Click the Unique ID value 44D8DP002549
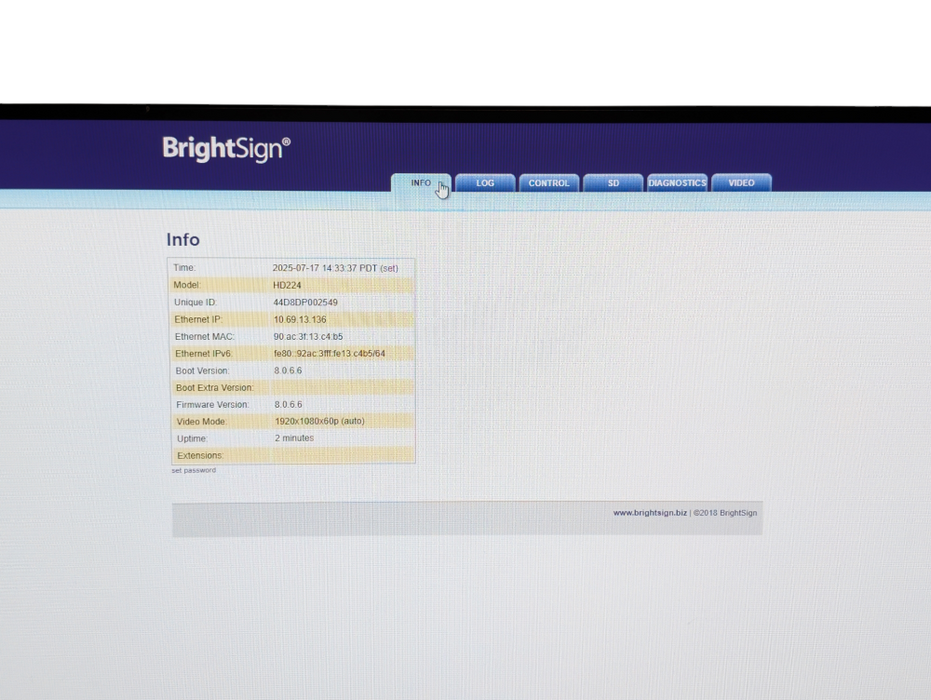 pos(305,302)
